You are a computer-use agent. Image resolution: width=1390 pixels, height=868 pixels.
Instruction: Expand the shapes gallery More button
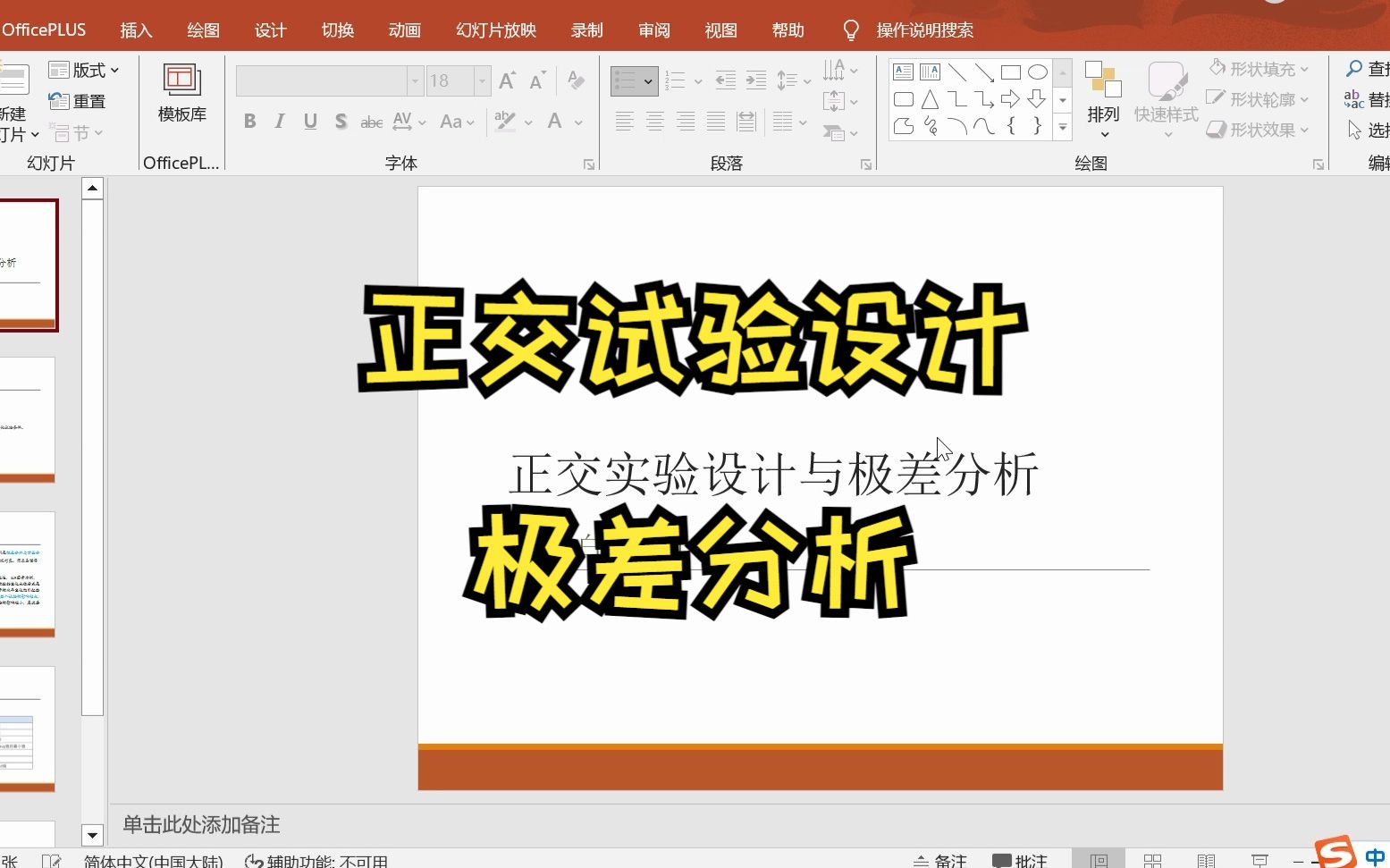1063,128
